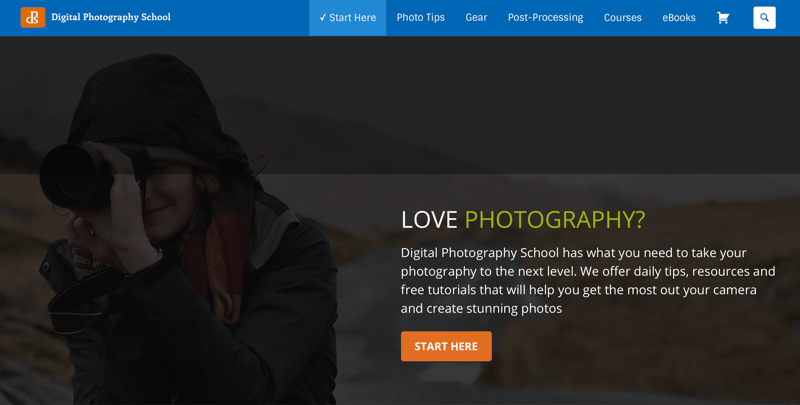Click the hero description paragraph text
Viewport: 800px width, 405px height.
tap(588, 281)
